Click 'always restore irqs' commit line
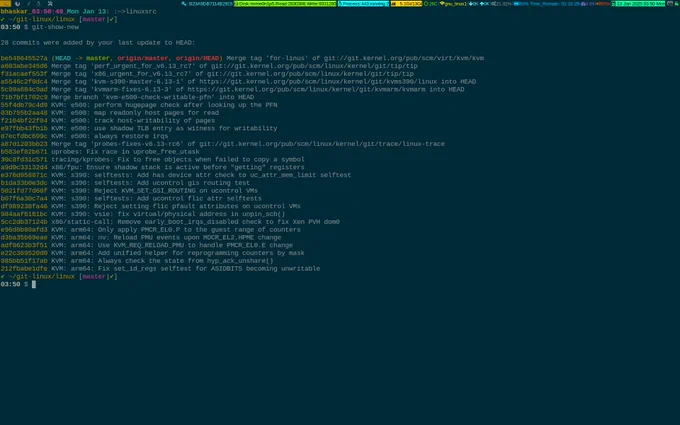This screenshot has height=425, width=680. coord(84,136)
